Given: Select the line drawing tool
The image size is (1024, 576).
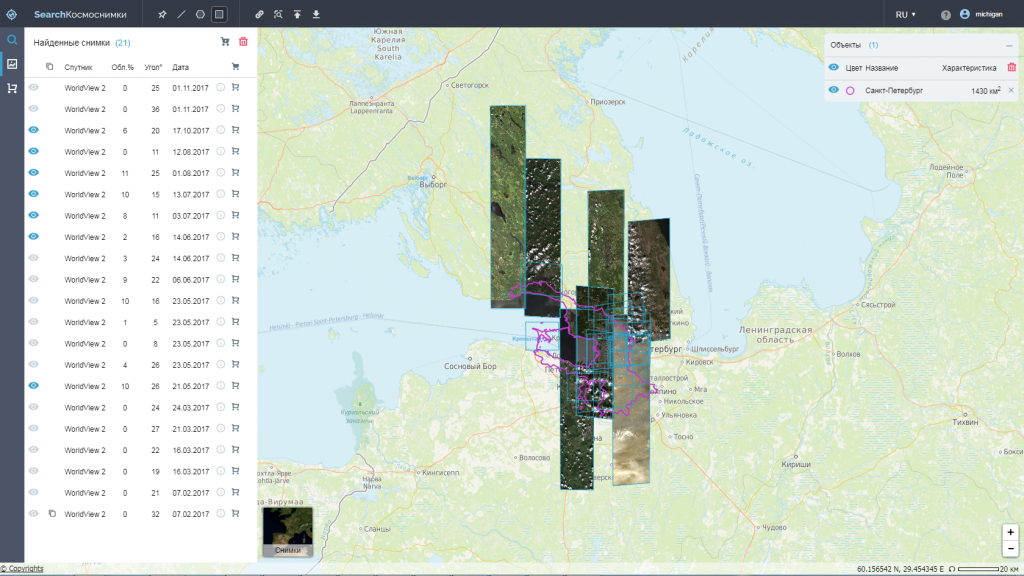Looking at the screenshot, I should (x=181, y=15).
